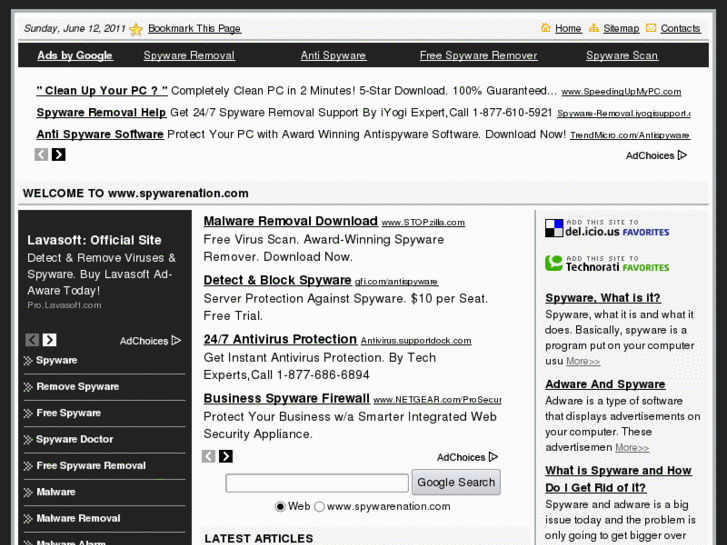Expand 'Spyware, What is it?' More link
Viewport: 727px width, 545px height.
coord(583,361)
